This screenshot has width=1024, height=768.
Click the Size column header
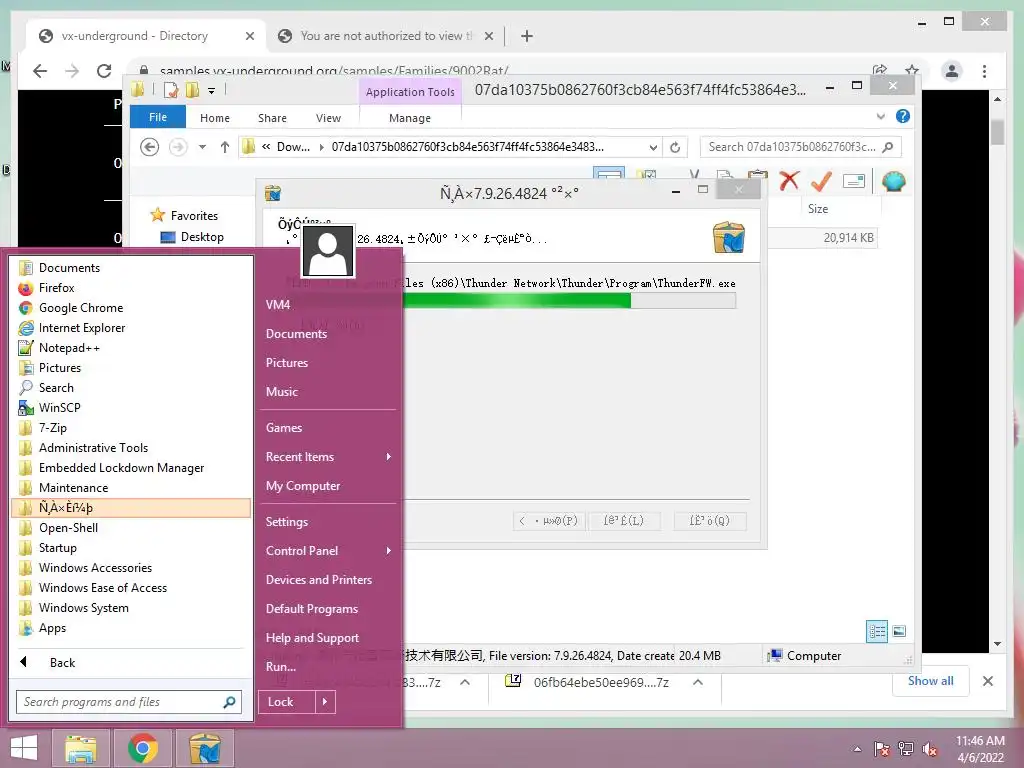point(818,209)
